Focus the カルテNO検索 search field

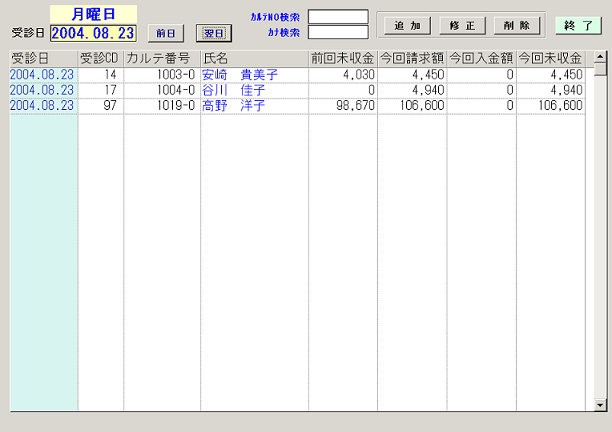pos(338,17)
